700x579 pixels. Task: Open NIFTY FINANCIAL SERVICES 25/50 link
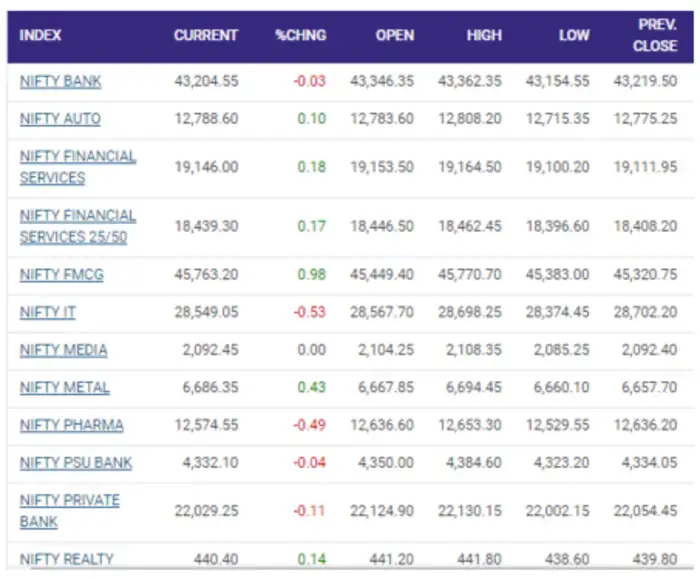tap(77, 226)
